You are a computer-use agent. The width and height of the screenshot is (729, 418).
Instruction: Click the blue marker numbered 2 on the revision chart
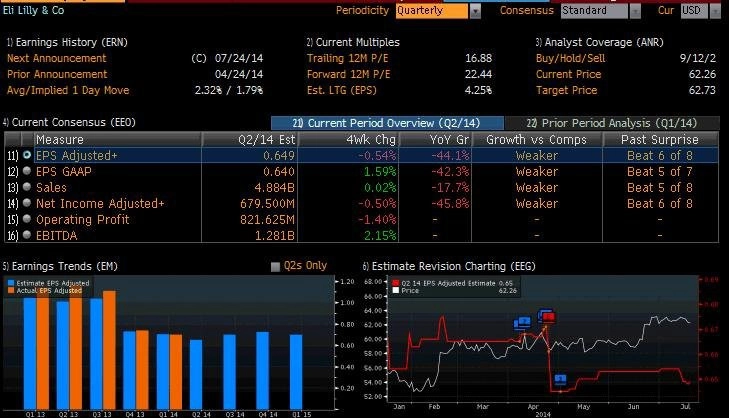pos(523,322)
